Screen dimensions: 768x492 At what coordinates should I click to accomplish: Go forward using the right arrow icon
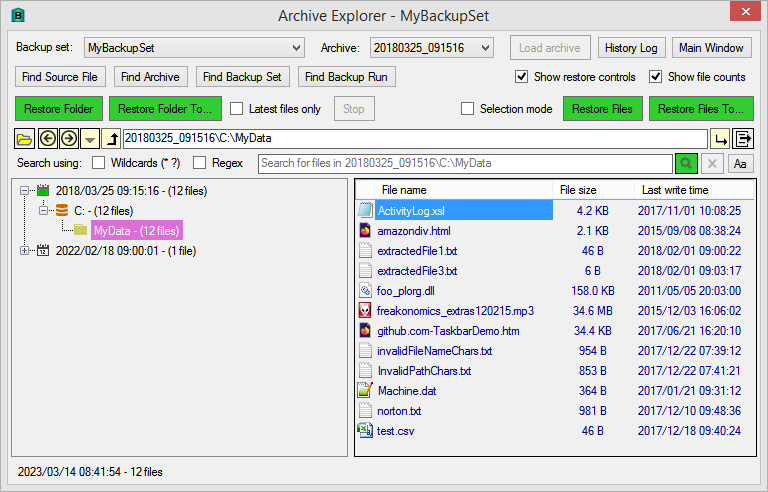[x=69, y=139]
